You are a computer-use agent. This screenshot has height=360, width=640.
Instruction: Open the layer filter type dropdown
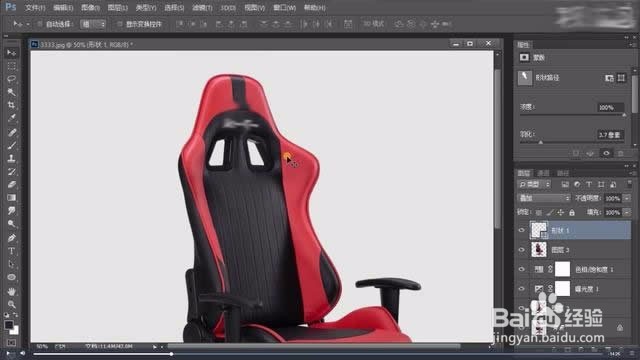point(534,184)
